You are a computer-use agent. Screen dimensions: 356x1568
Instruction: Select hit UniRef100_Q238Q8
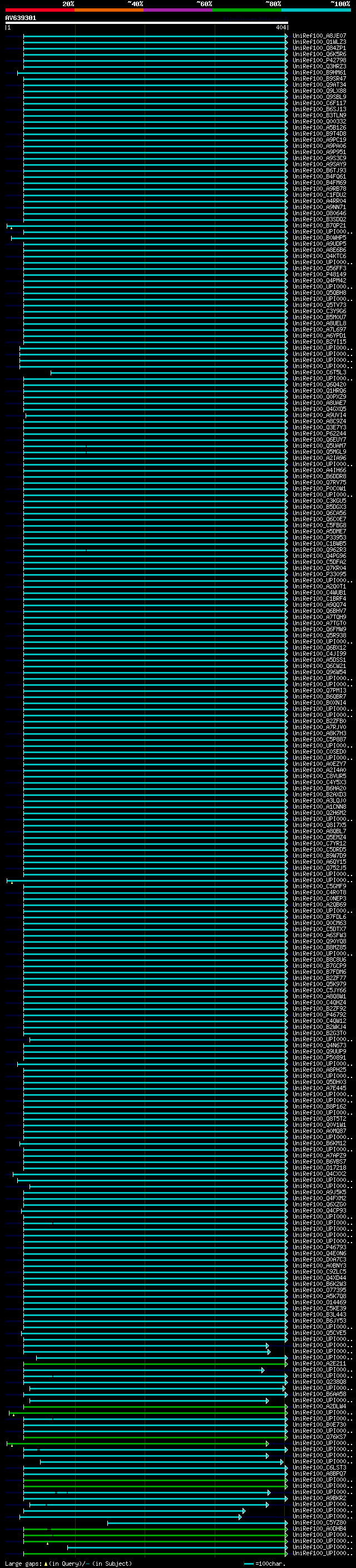point(319,1381)
